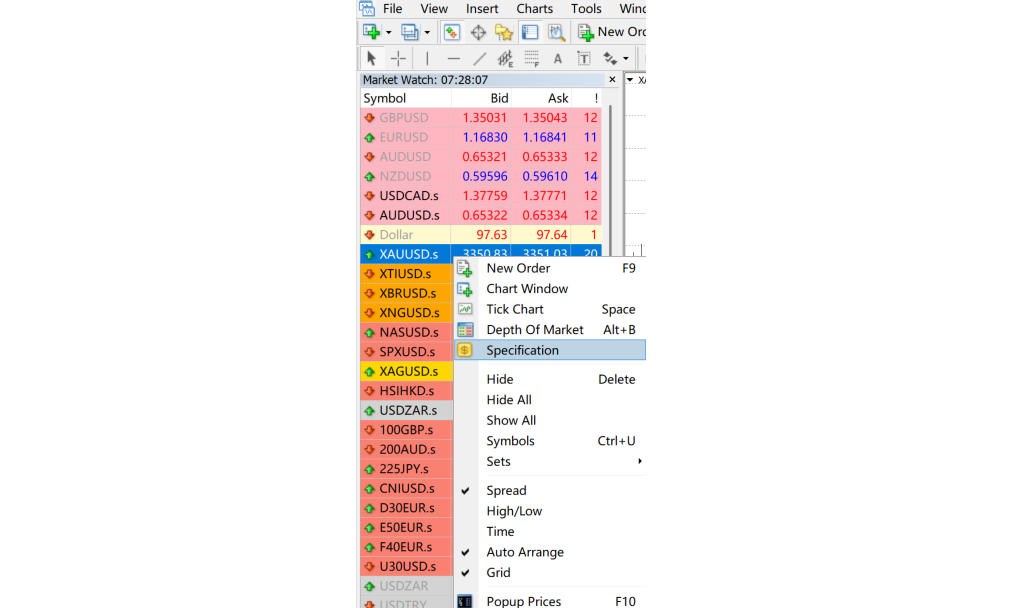Screen dimensions: 1019x608
Task: Click the New Chart toolbar icon
Action: (372, 32)
